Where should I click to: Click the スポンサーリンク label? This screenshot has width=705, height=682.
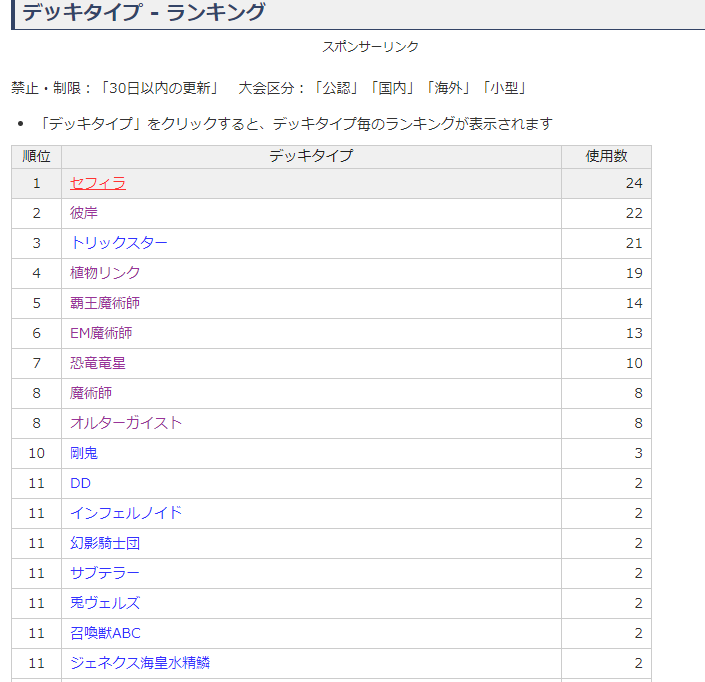point(370,47)
